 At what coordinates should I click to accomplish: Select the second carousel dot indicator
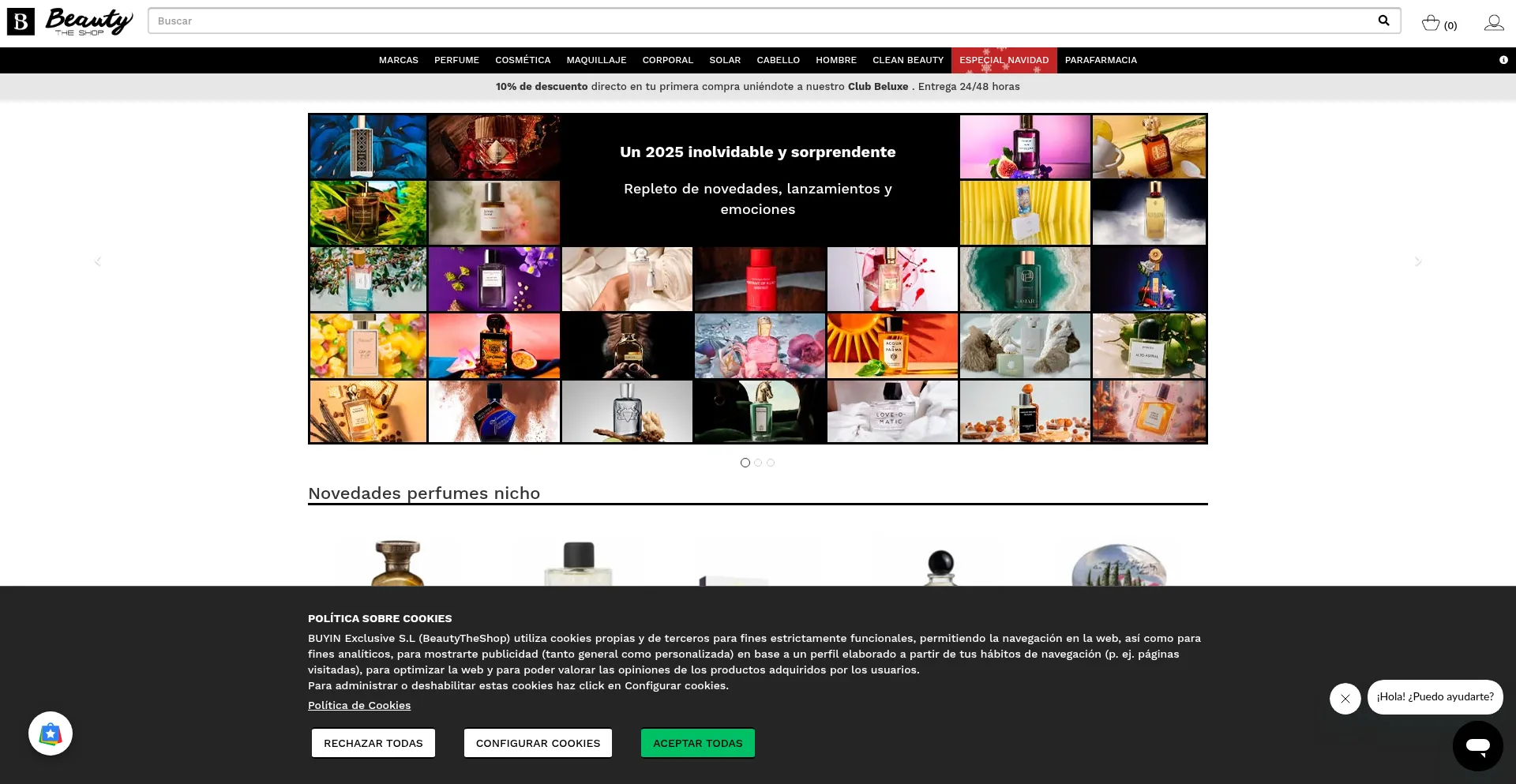pos(758,463)
